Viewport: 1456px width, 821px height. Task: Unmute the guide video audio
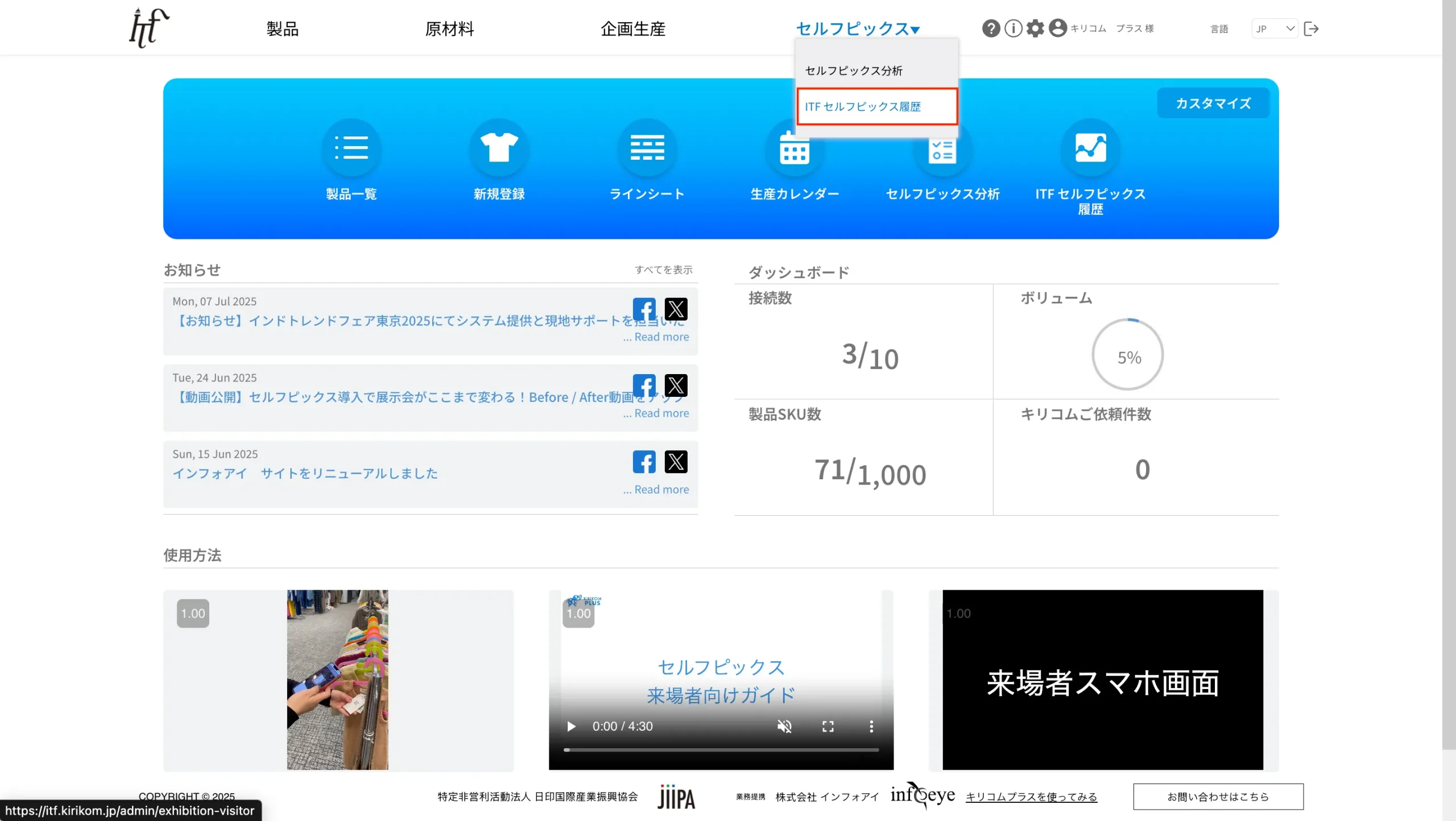tap(784, 726)
